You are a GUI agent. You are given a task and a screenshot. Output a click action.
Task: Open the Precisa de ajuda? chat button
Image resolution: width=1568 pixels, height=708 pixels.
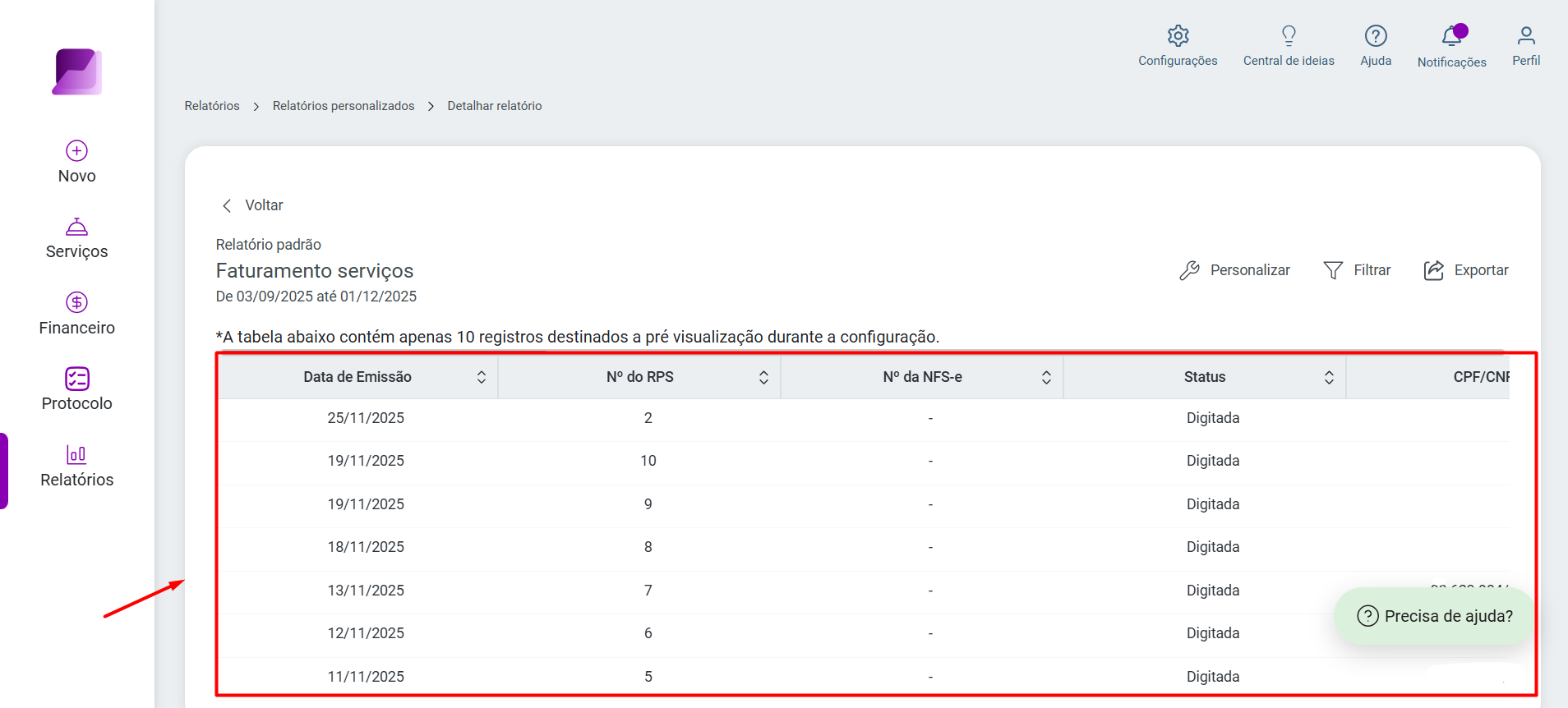pos(1434,616)
